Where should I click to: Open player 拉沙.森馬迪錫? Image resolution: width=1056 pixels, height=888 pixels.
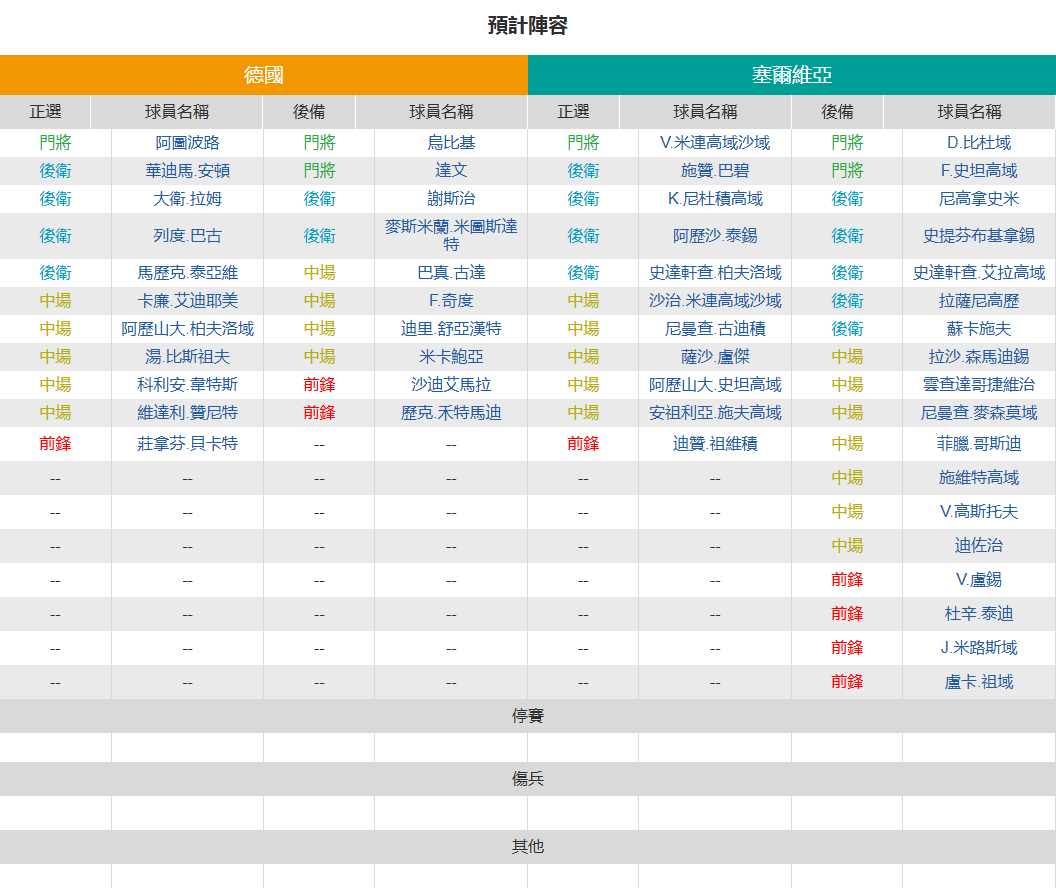pos(979,357)
